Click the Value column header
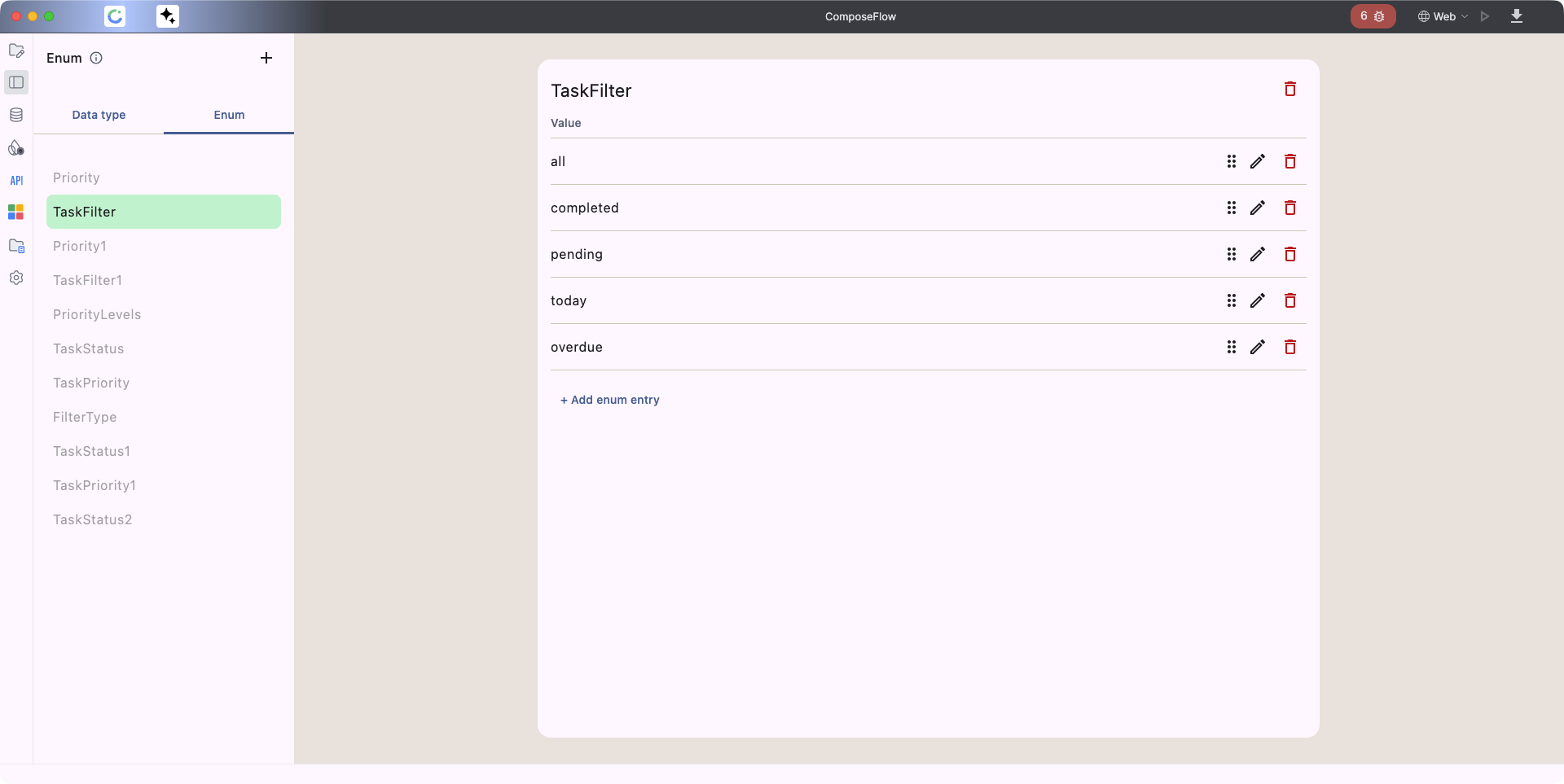 pyautogui.click(x=566, y=123)
